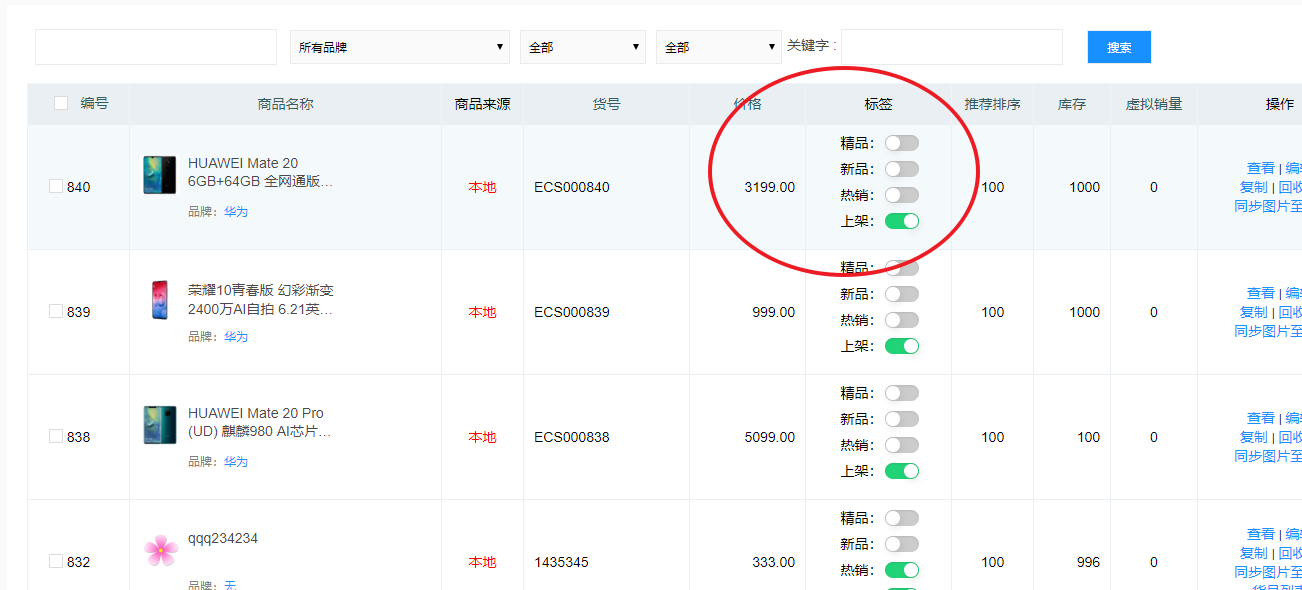Viewport: 1302px width, 590px height.
Task: Tick the select-all checkbox in the 编号 header
Action: [61, 103]
